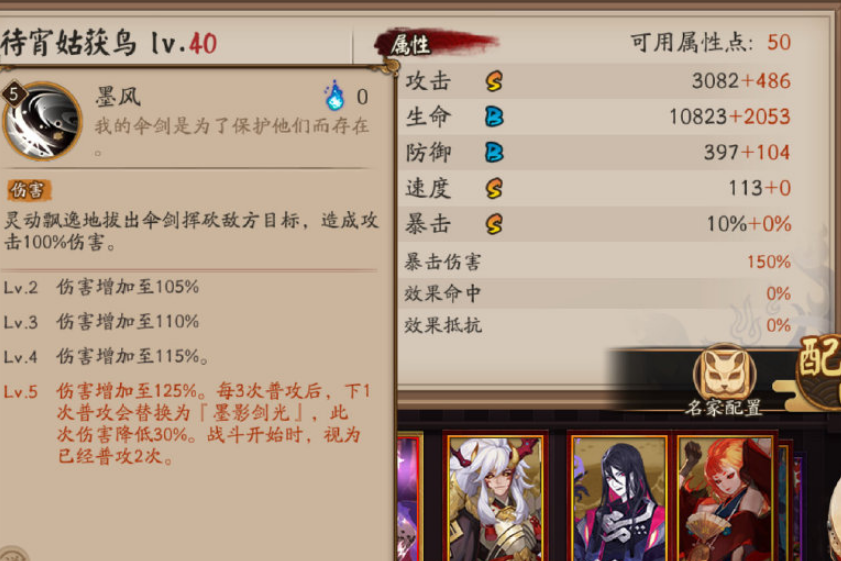The height and width of the screenshot is (561, 841).
Task: Click the attack S rank badge
Action: (494, 82)
